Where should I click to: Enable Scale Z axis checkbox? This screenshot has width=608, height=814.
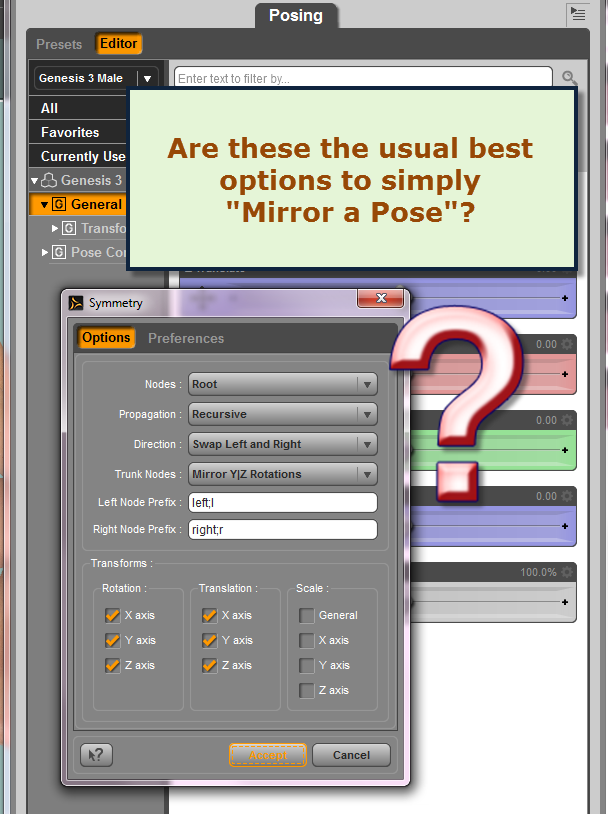pyautogui.click(x=306, y=690)
